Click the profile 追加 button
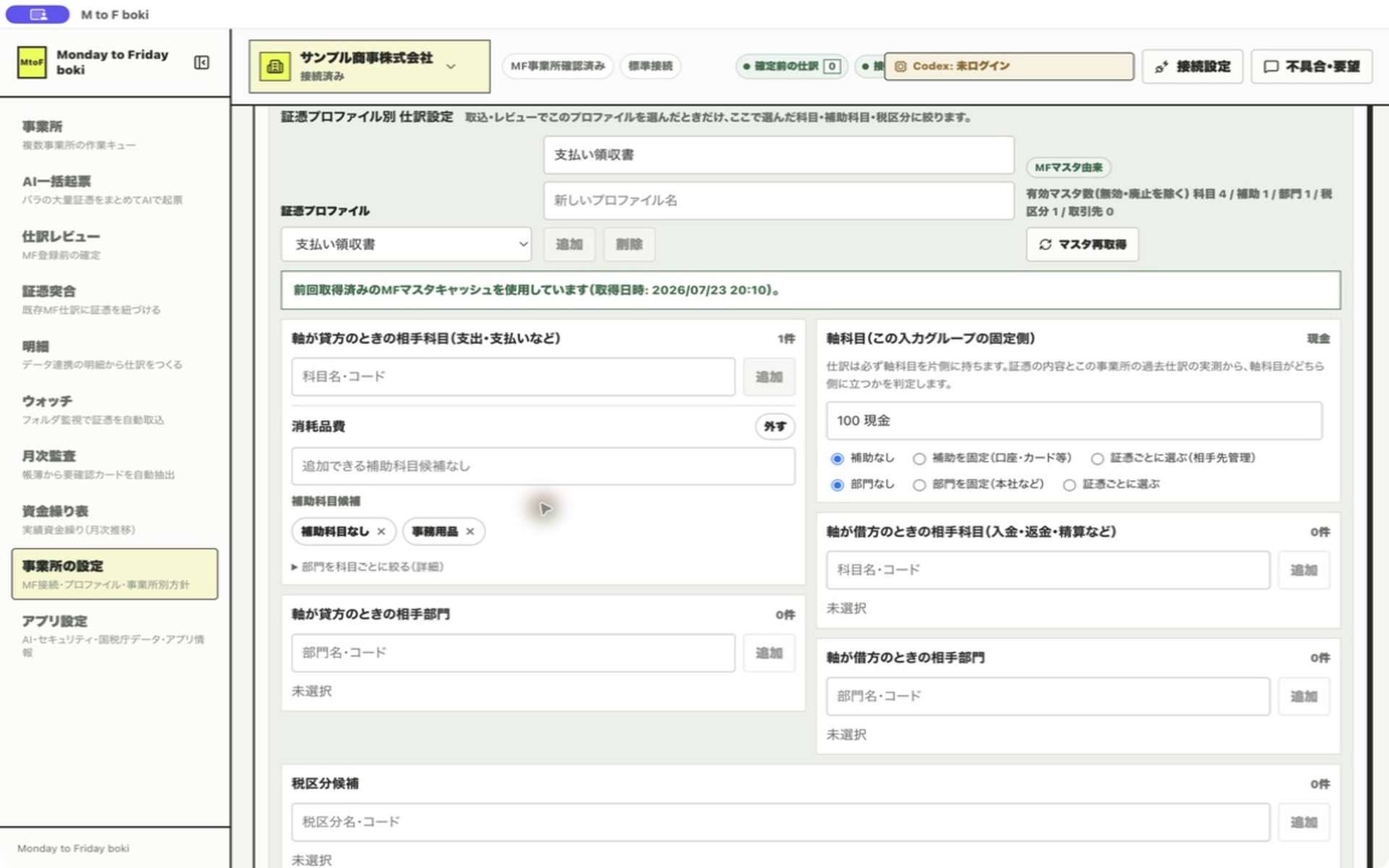This screenshot has width=1389, height=868. point(569,244)
